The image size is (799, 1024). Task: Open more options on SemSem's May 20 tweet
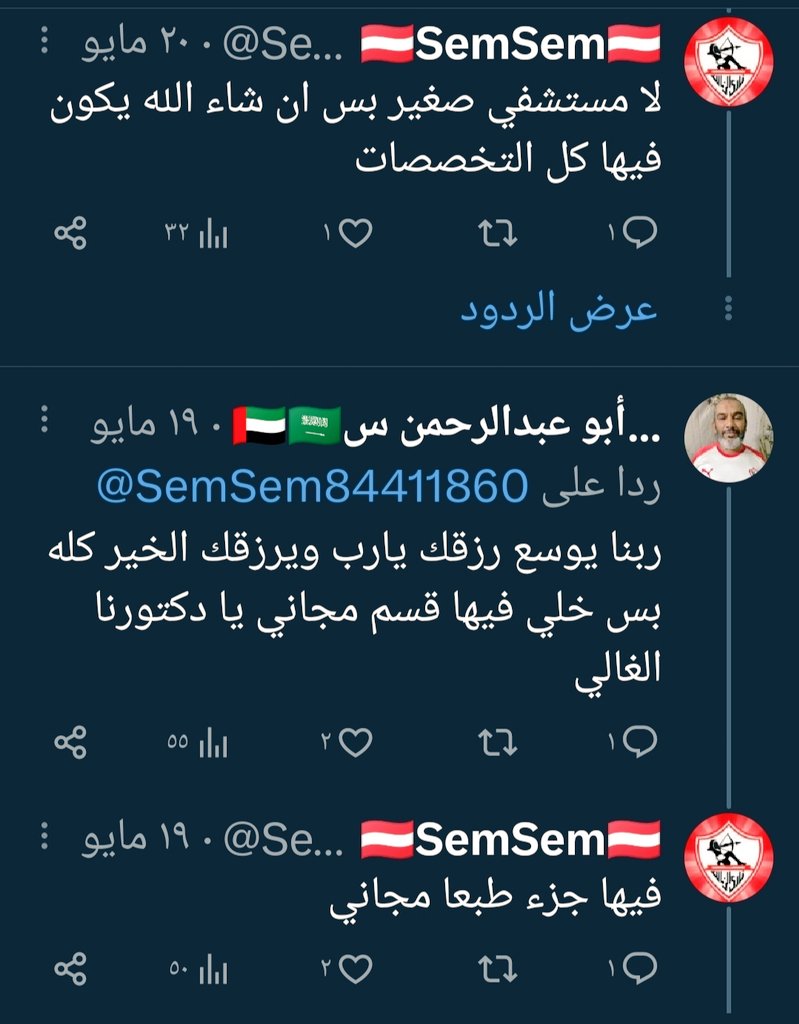point(44,40)
